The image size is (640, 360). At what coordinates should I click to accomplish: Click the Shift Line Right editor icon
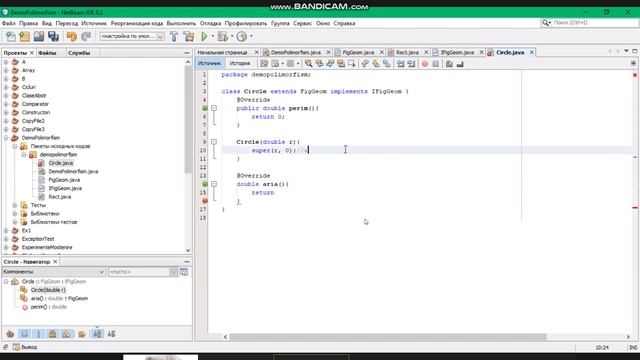[x=411, y=64]
